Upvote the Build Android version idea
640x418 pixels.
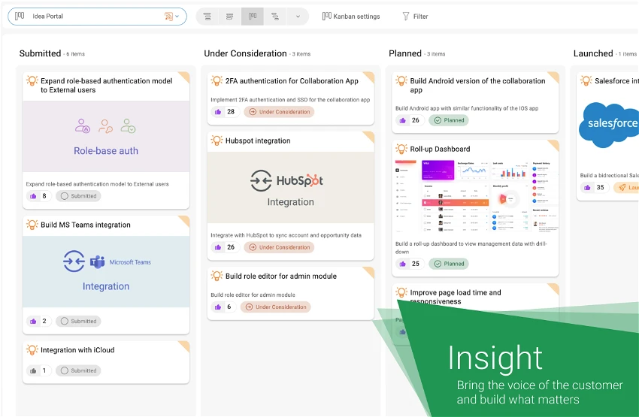pyautogui.click(x=402, y=120)
